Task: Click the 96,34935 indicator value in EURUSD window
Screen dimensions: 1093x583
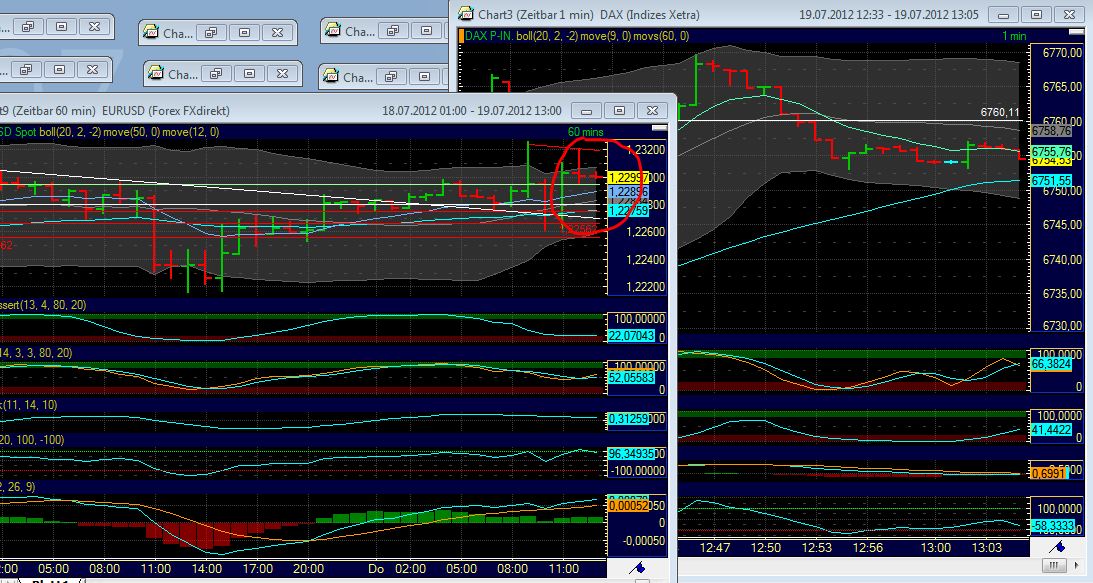Action: point(632,453)
